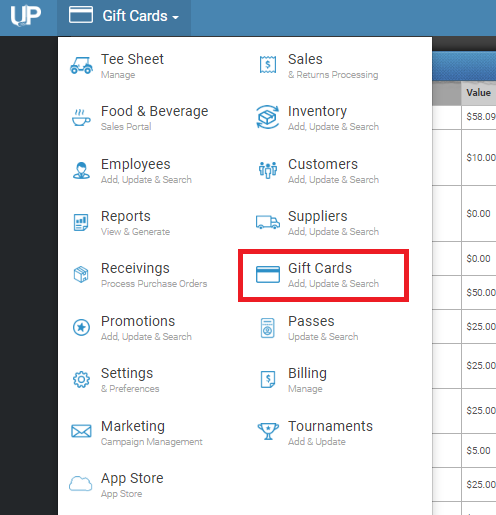Click the Promotions star icon

tap(81, 327)
